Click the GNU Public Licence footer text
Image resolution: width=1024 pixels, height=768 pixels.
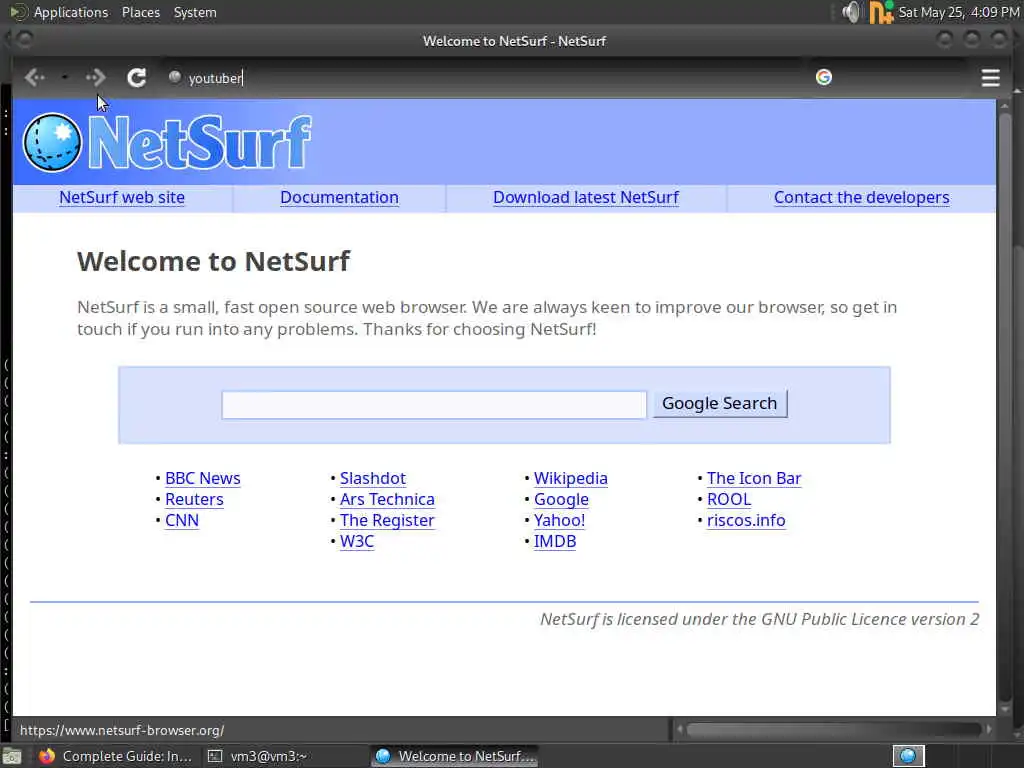760,619
